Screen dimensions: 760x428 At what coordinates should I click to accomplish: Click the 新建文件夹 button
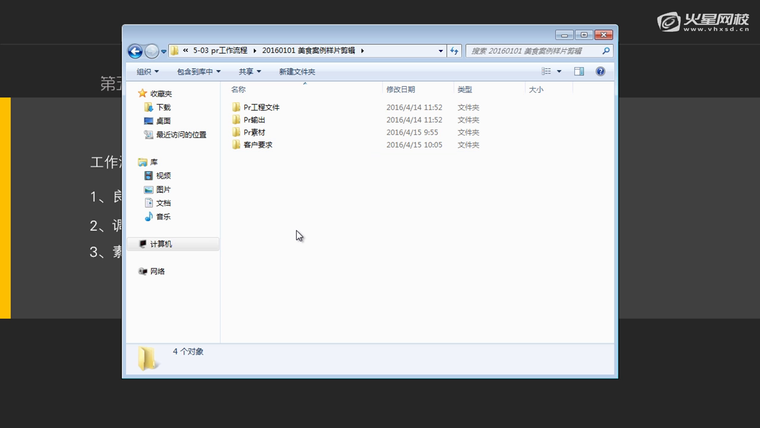click(297, 72)
